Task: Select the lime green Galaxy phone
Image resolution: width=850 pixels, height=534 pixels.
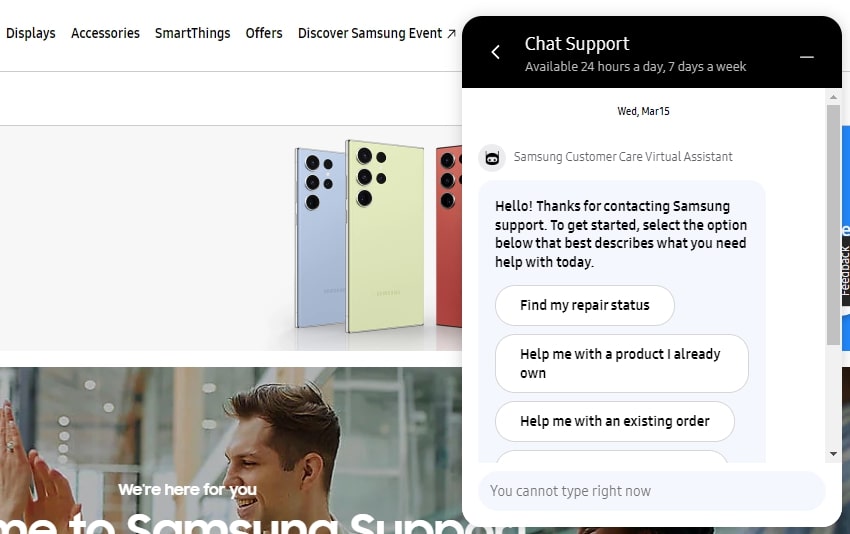Action: coord(384,236)
